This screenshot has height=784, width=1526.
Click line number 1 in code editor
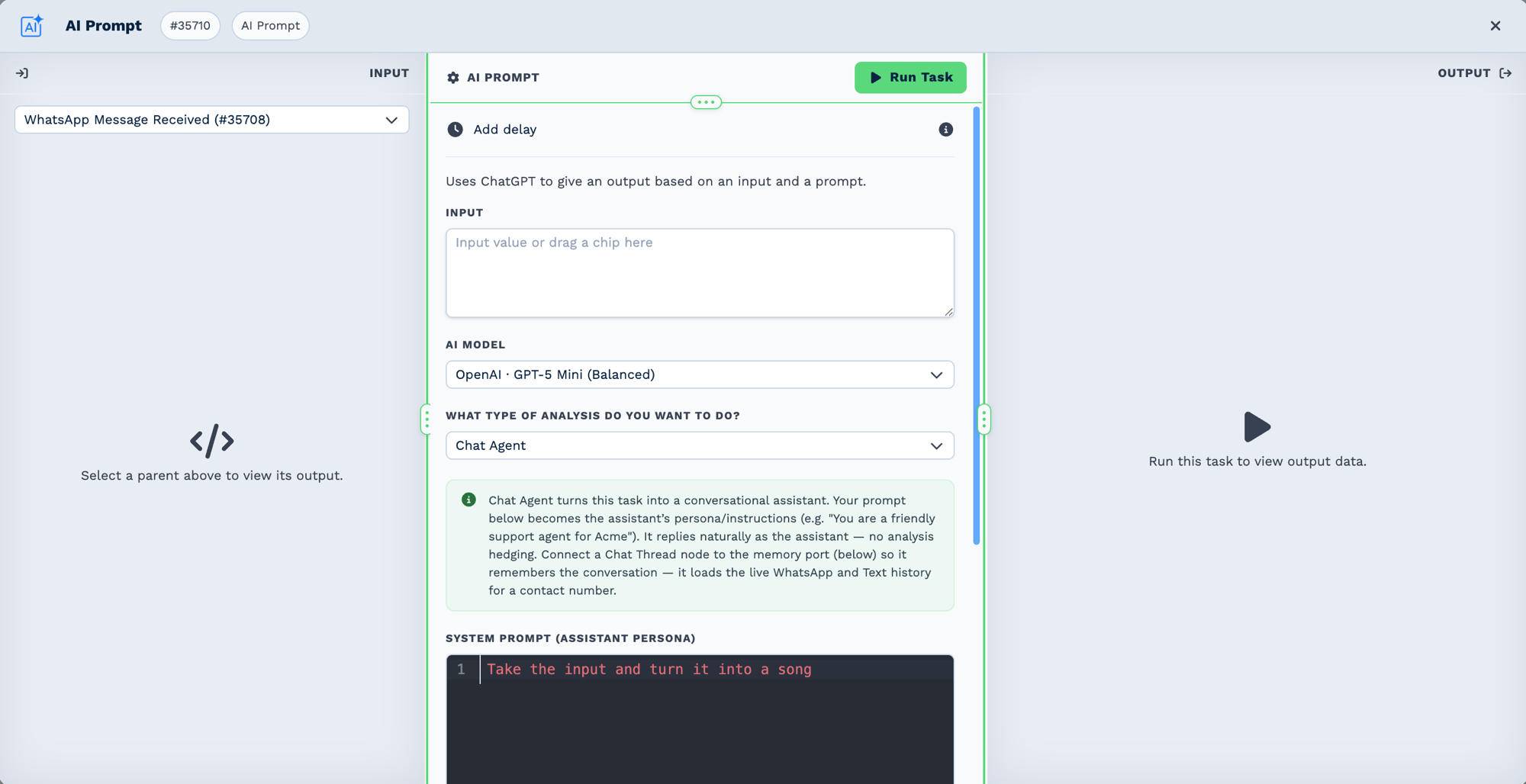pyautogui.click(x=461, y=669)
